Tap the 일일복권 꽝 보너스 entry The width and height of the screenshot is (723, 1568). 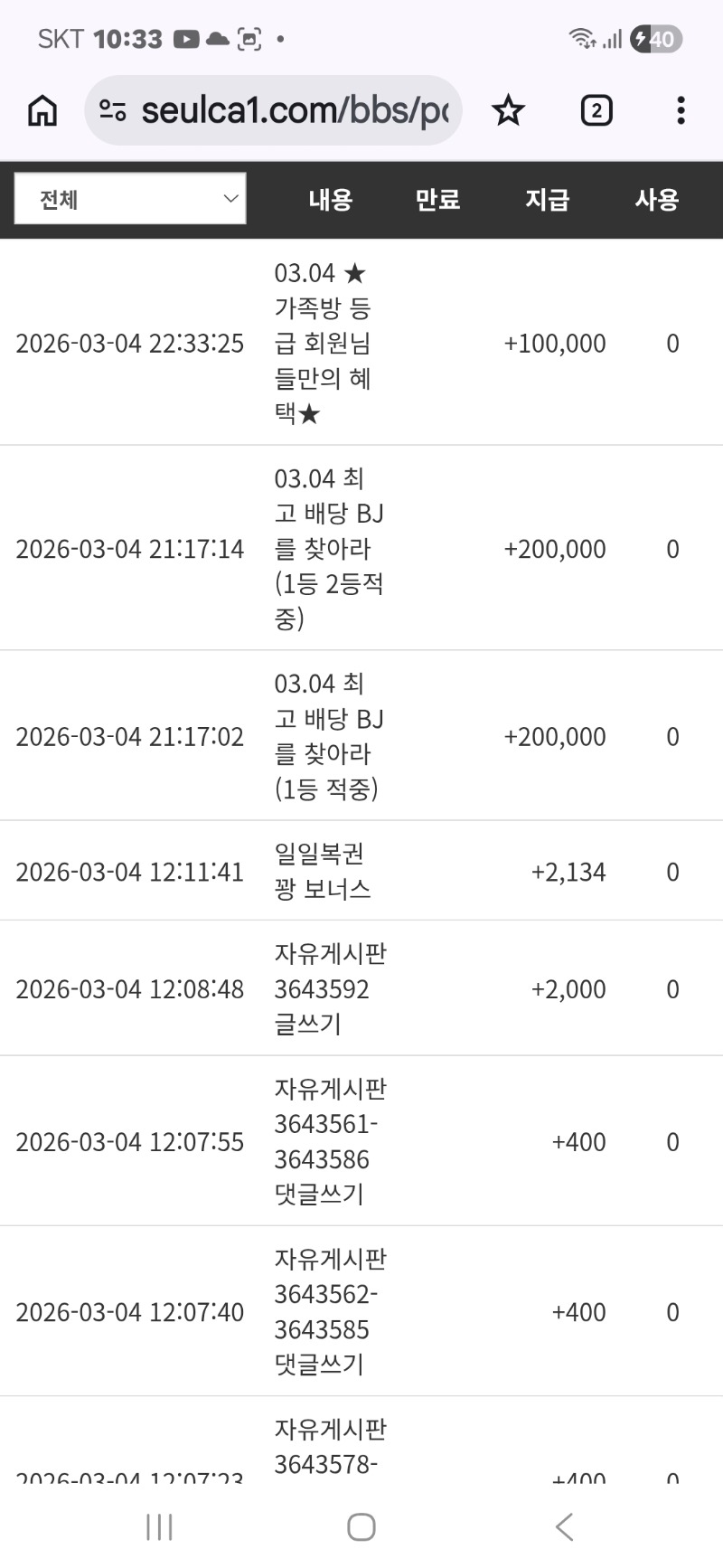pyautogui.click(x=323, y=872)
